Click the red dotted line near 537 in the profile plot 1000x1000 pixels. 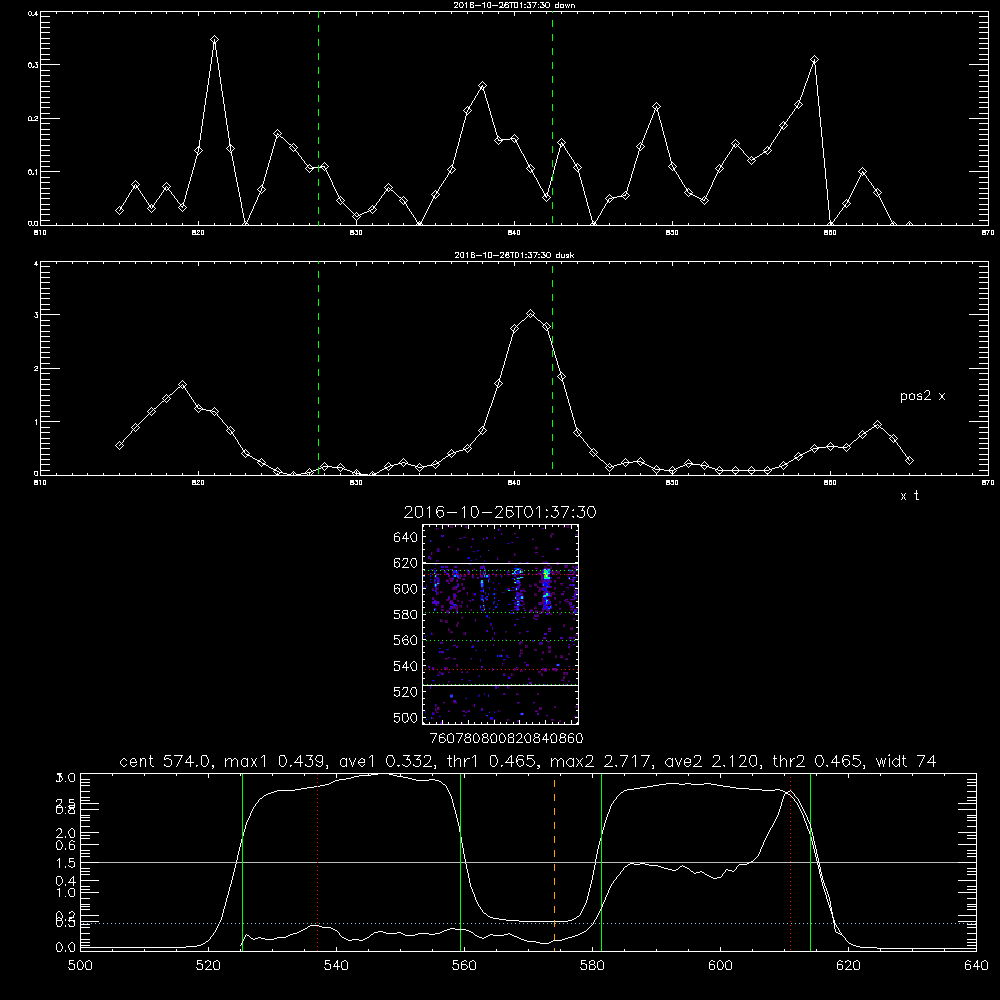coord(318,861)
